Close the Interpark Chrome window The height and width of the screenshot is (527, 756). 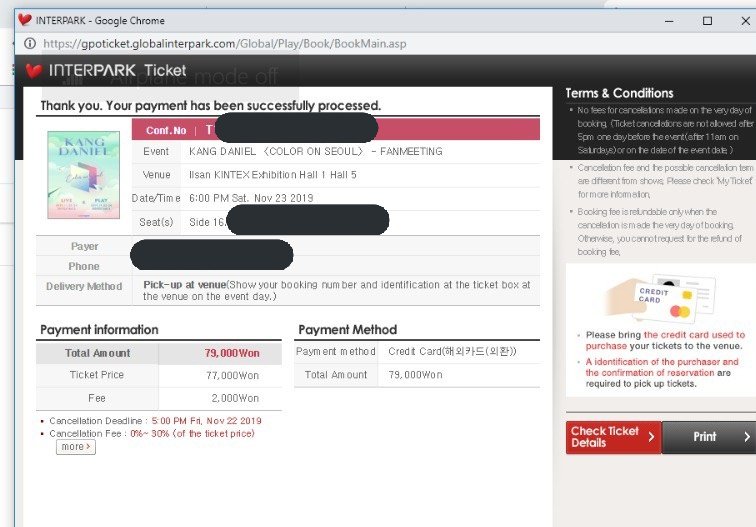point(745,21)
